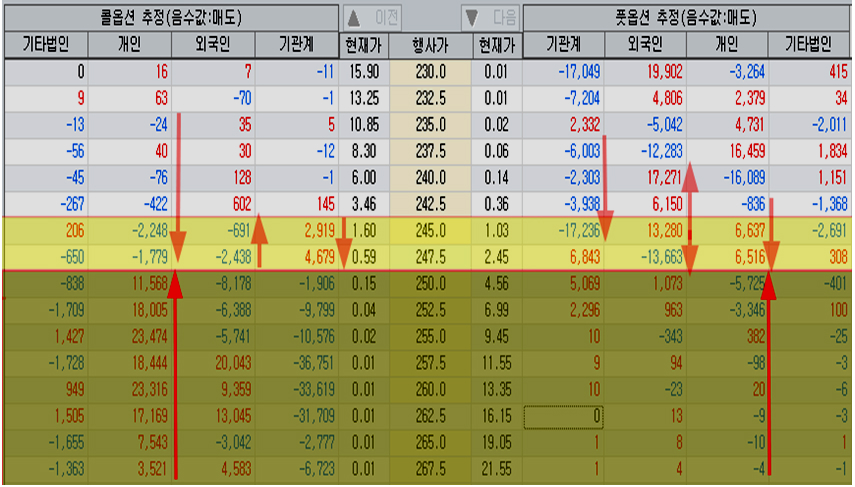Click the outlined 0 cell in put 기관계

pyautogui.click(x=563, y=413)
